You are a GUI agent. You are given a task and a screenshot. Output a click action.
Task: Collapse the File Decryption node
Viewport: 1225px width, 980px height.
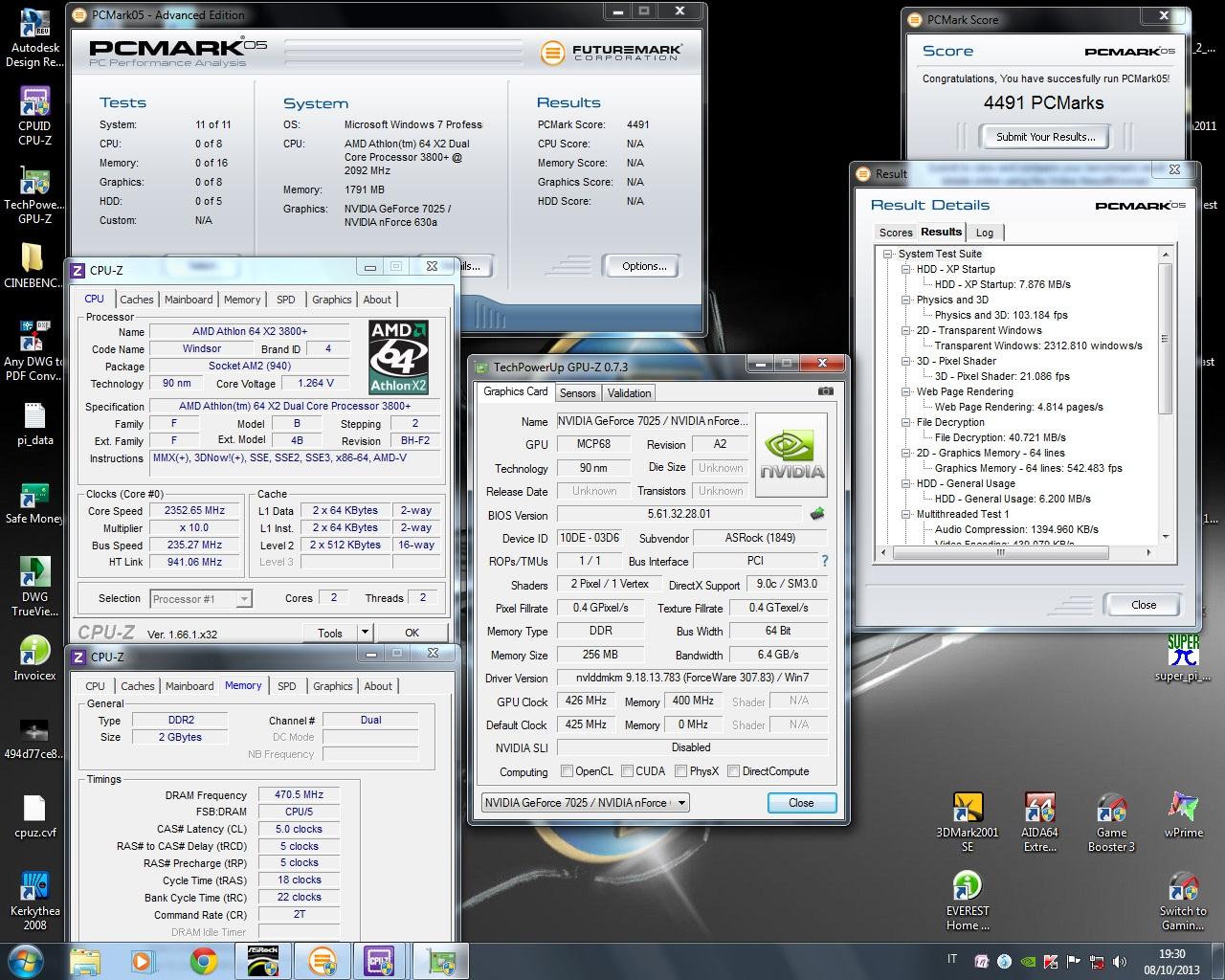click(906, 422)
